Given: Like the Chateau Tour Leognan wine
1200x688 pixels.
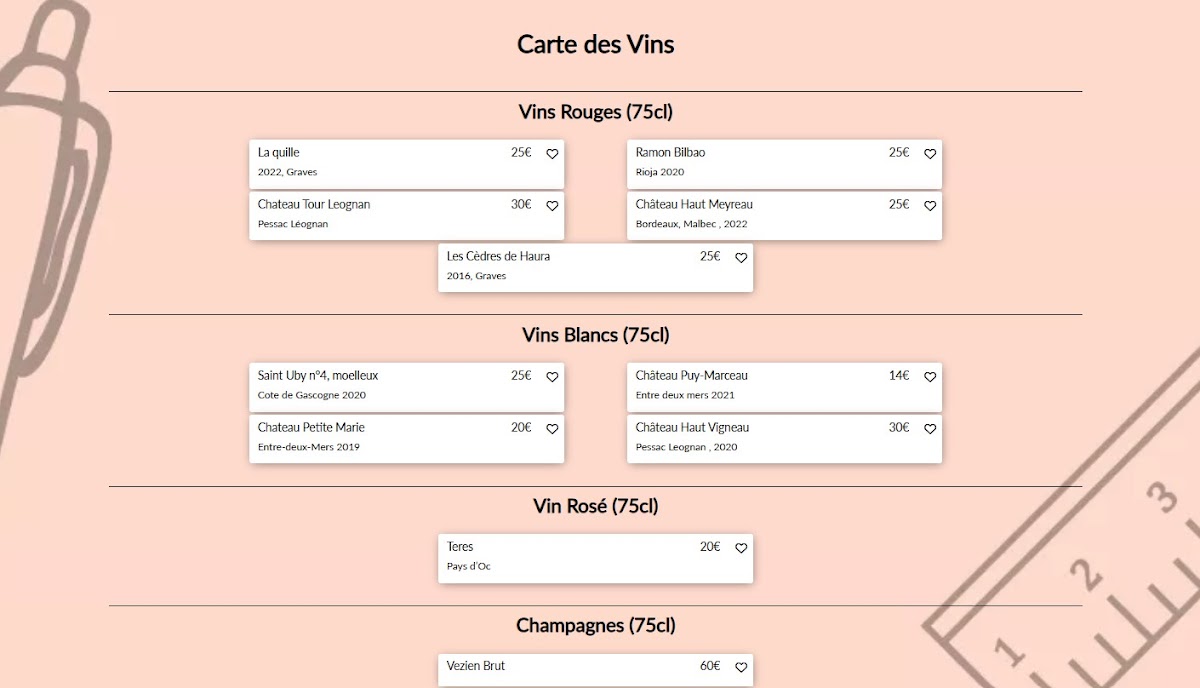Looking at the screenshot, I should pos(552,206).
